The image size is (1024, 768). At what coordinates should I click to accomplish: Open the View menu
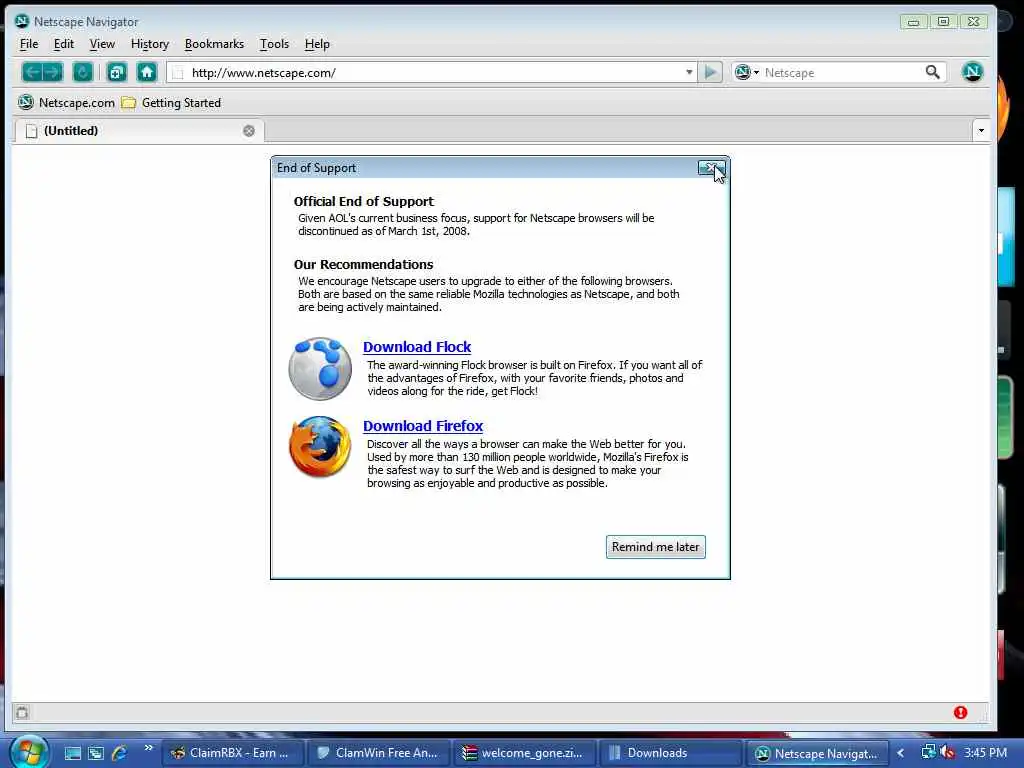(103, 44)
